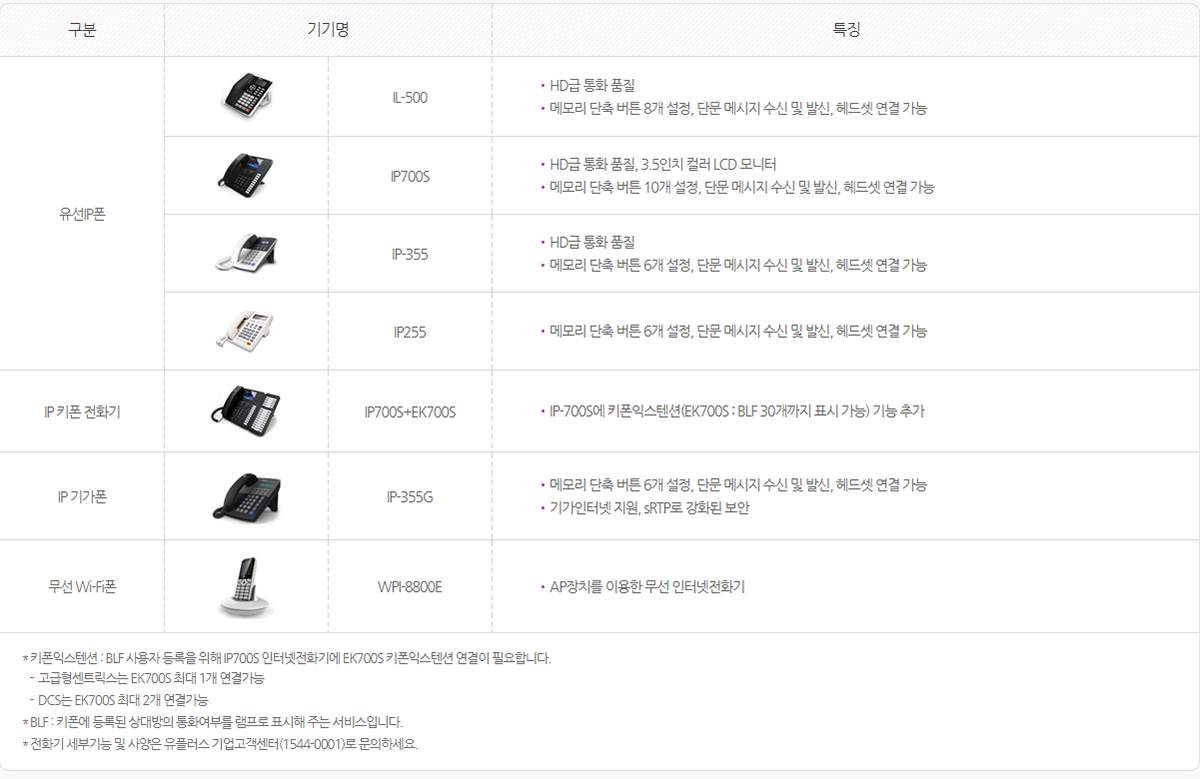Click the WPI-8800E wireless handset image
The image size is (1200, 779).
pyautogui.click(x=246, y=587)
